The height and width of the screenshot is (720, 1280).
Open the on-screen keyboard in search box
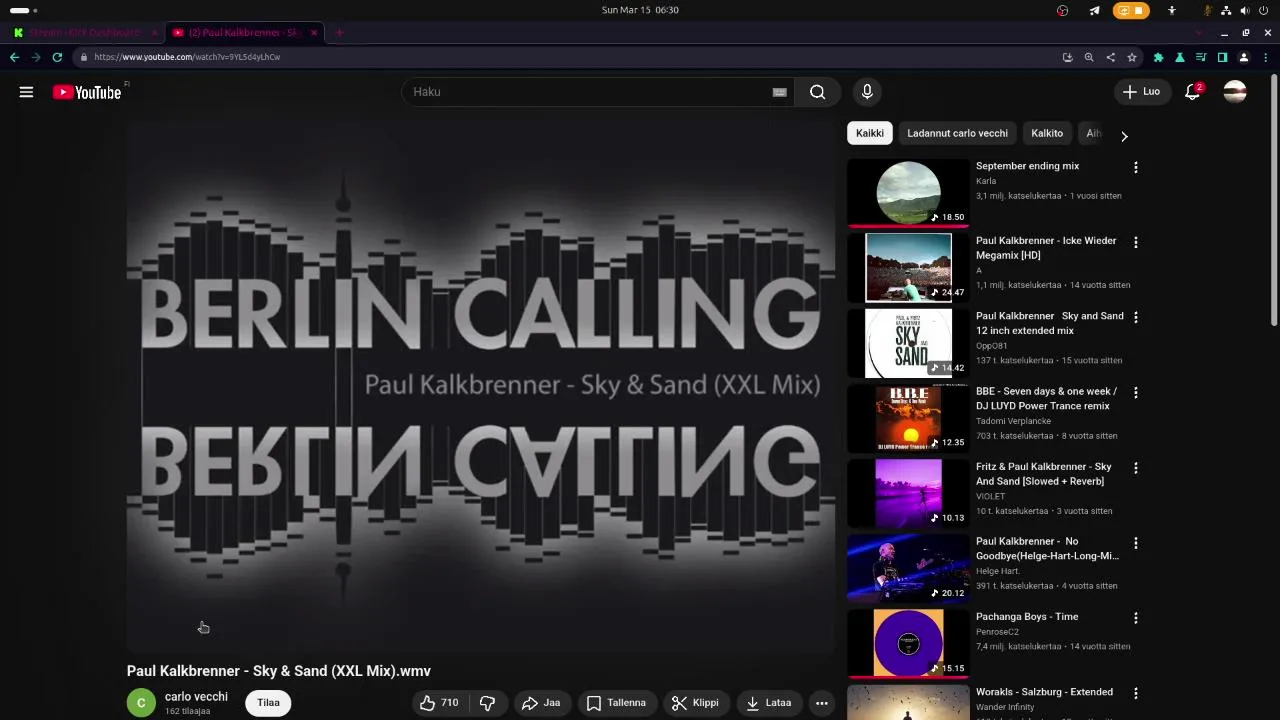pos(780,92)
